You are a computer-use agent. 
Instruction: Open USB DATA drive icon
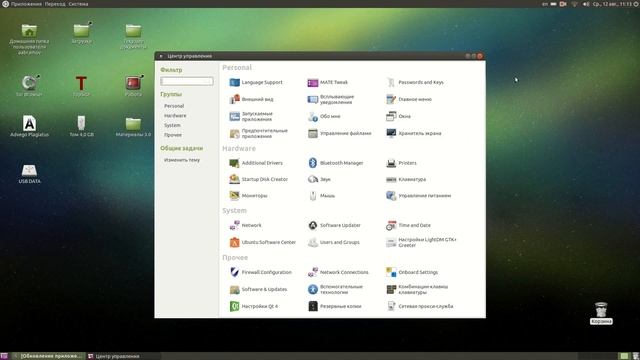click(29, 173)
